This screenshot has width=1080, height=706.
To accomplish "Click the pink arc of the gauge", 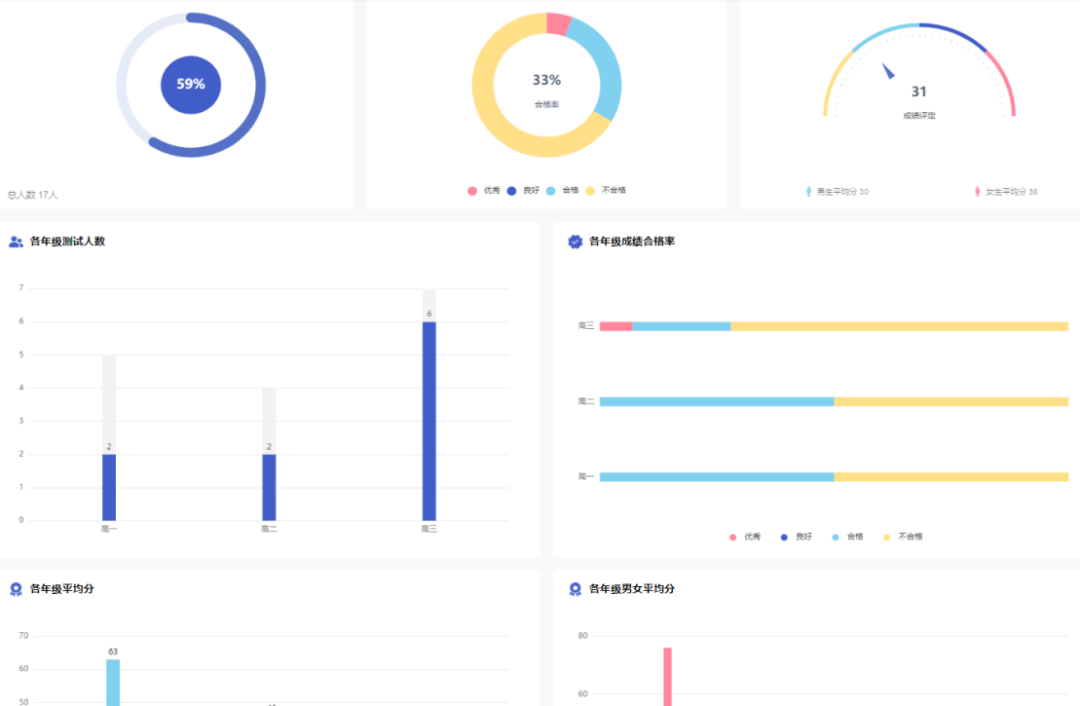I will [1005, 80].
